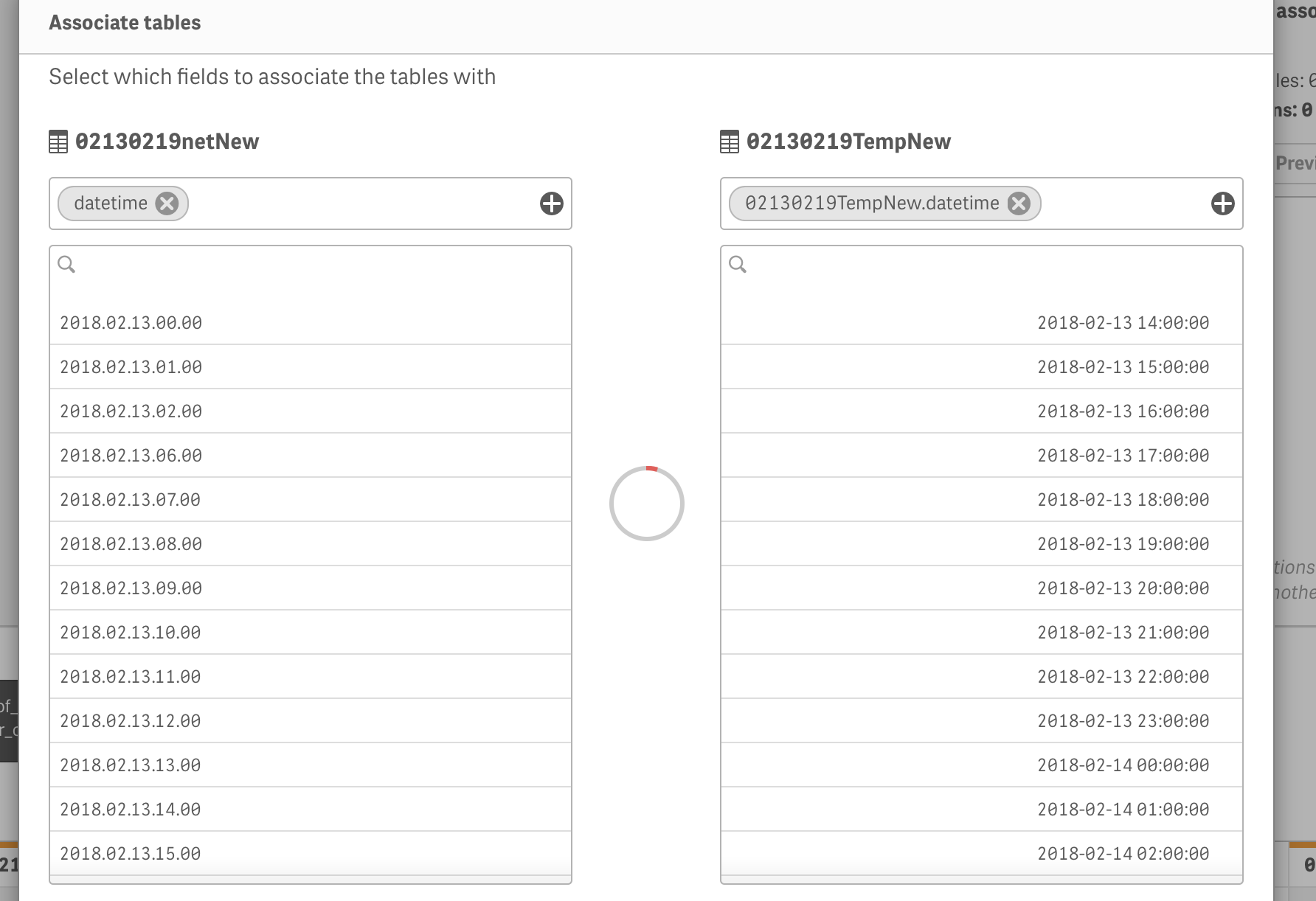
Task: Remove the 02130219TempNew.datetime field chip
Action: pyautogui.click(x=1019, y=203)
